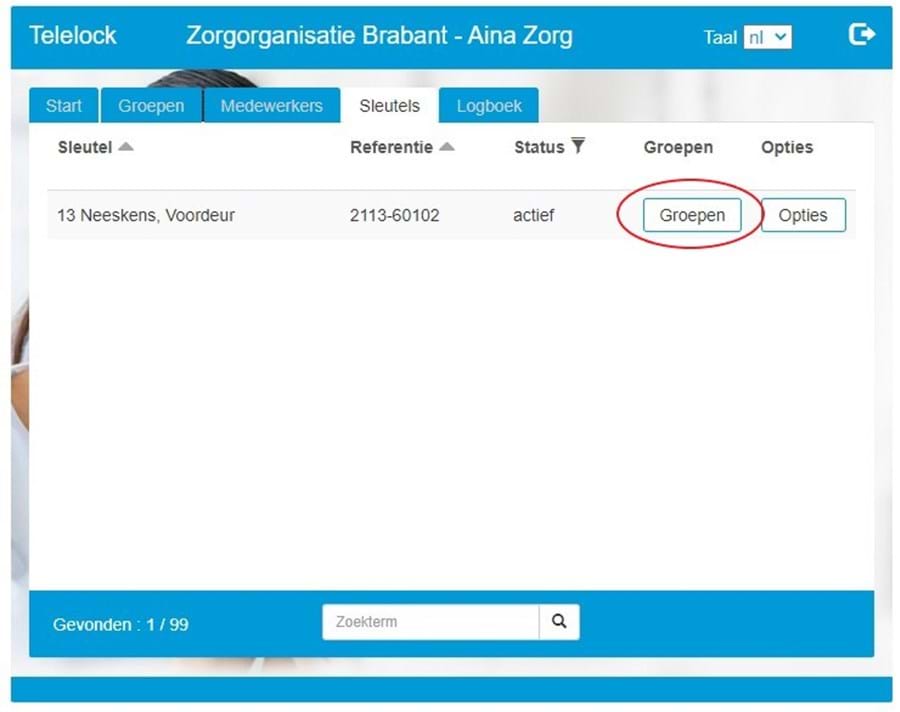The image size is (900, 712).
Task: Click the Zorgorganisatie Brabant - Aina Zorg heading
Action: [379, 36]
